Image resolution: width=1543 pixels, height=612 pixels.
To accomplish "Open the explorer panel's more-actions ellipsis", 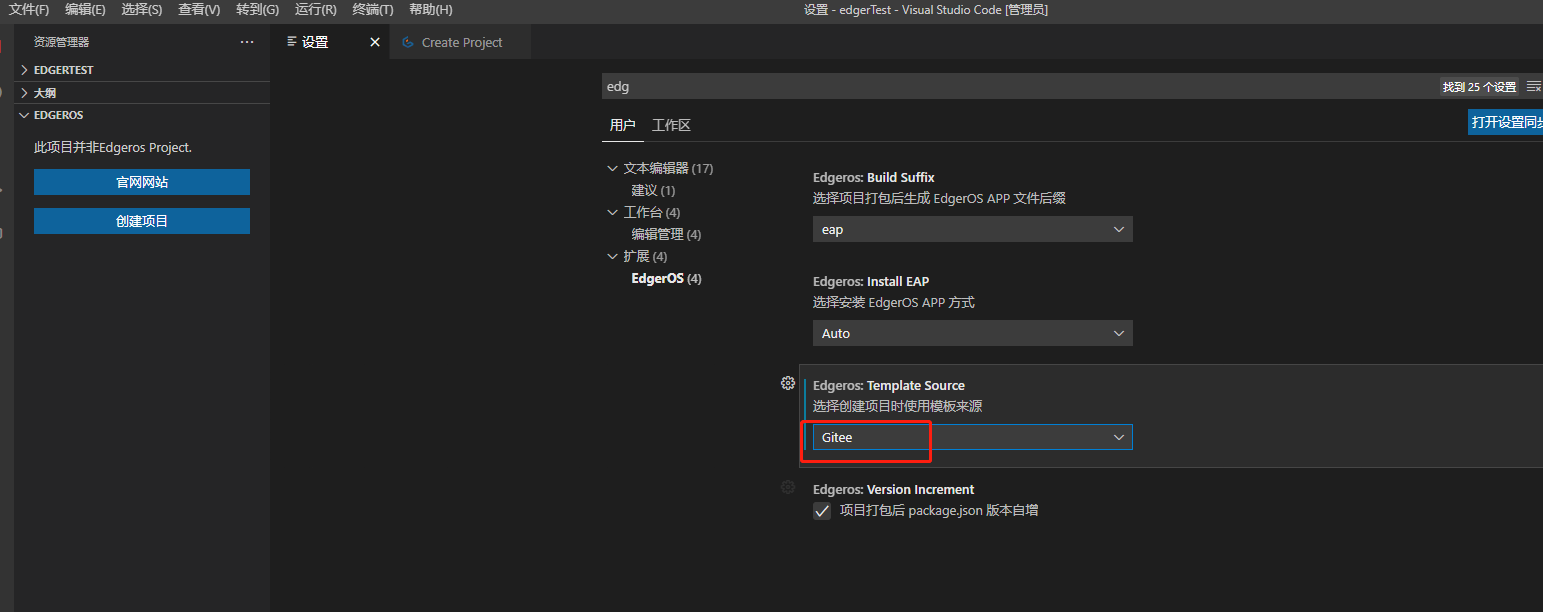I will [x=247, y=42].
